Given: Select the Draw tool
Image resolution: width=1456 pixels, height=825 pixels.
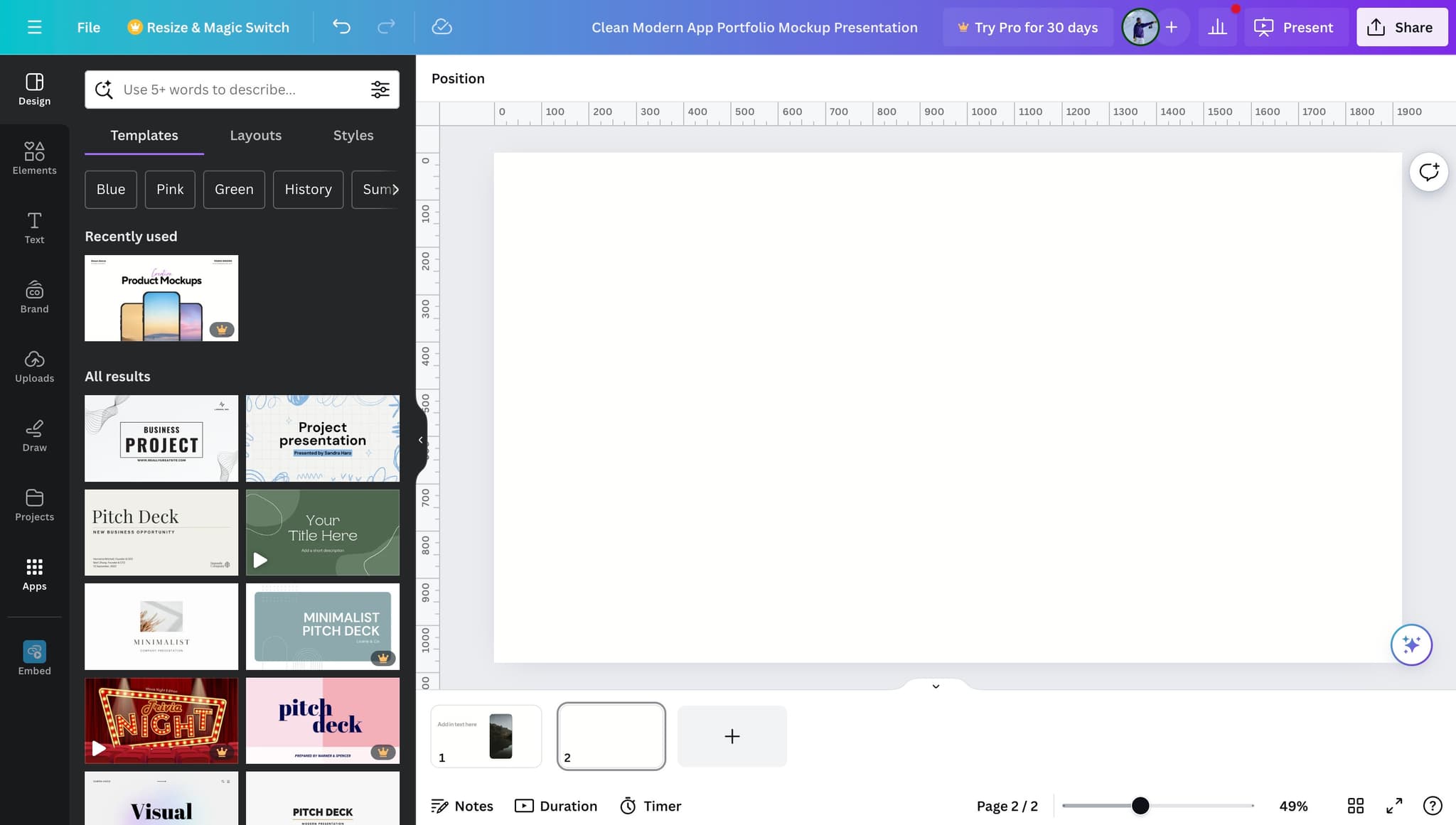Looking at the screenshot, I should pyautogui.click(x=34, y=435).
